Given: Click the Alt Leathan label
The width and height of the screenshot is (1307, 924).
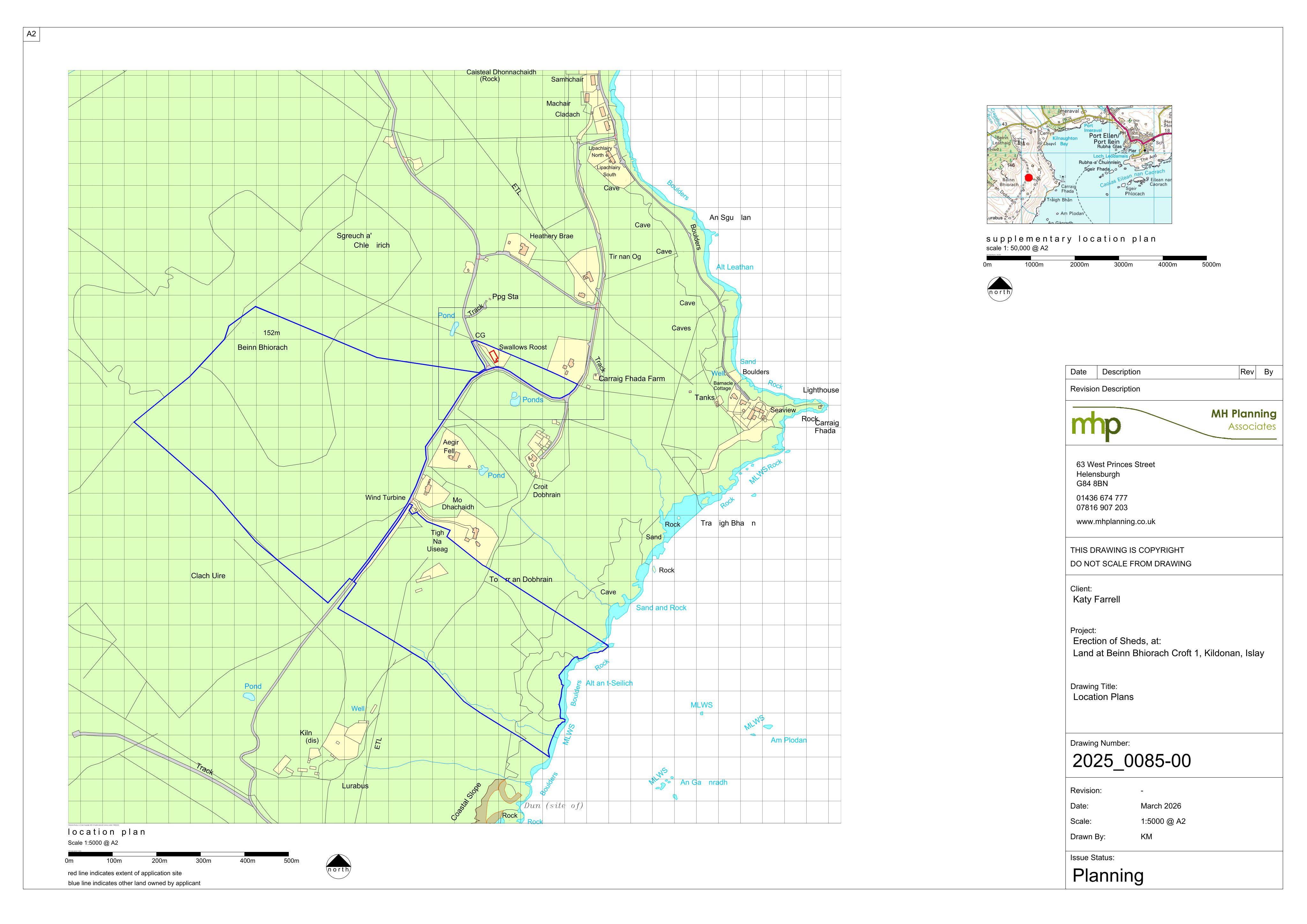Looking at the screenshot, I should (x=735, y=267).
